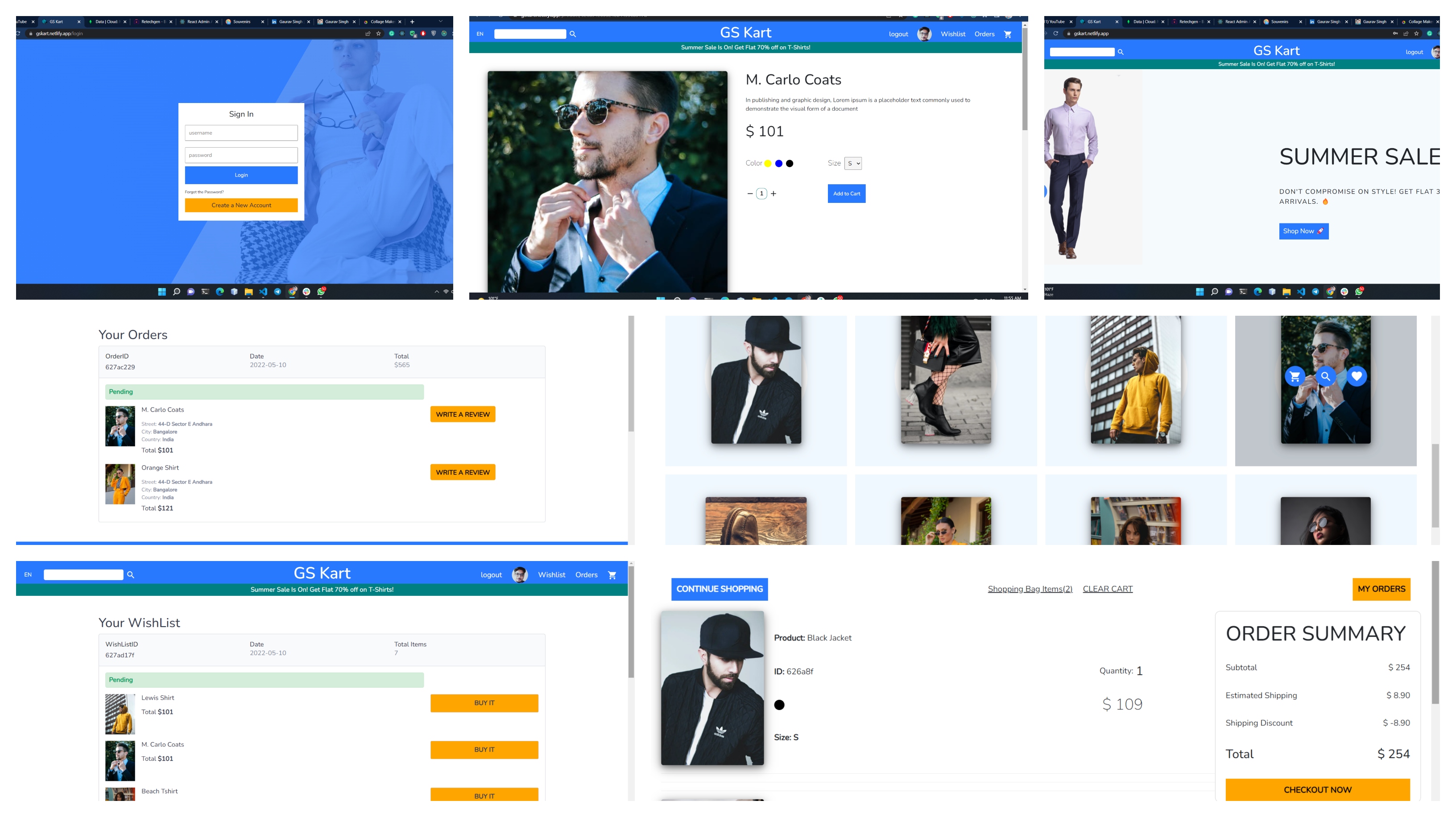Open Wishlist in the M. Carlo Coats page header
The image size is (1456, 817).
tap(953, 34)
